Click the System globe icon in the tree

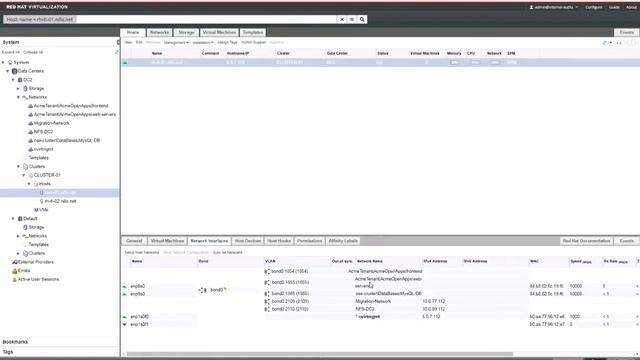point(10,62)
